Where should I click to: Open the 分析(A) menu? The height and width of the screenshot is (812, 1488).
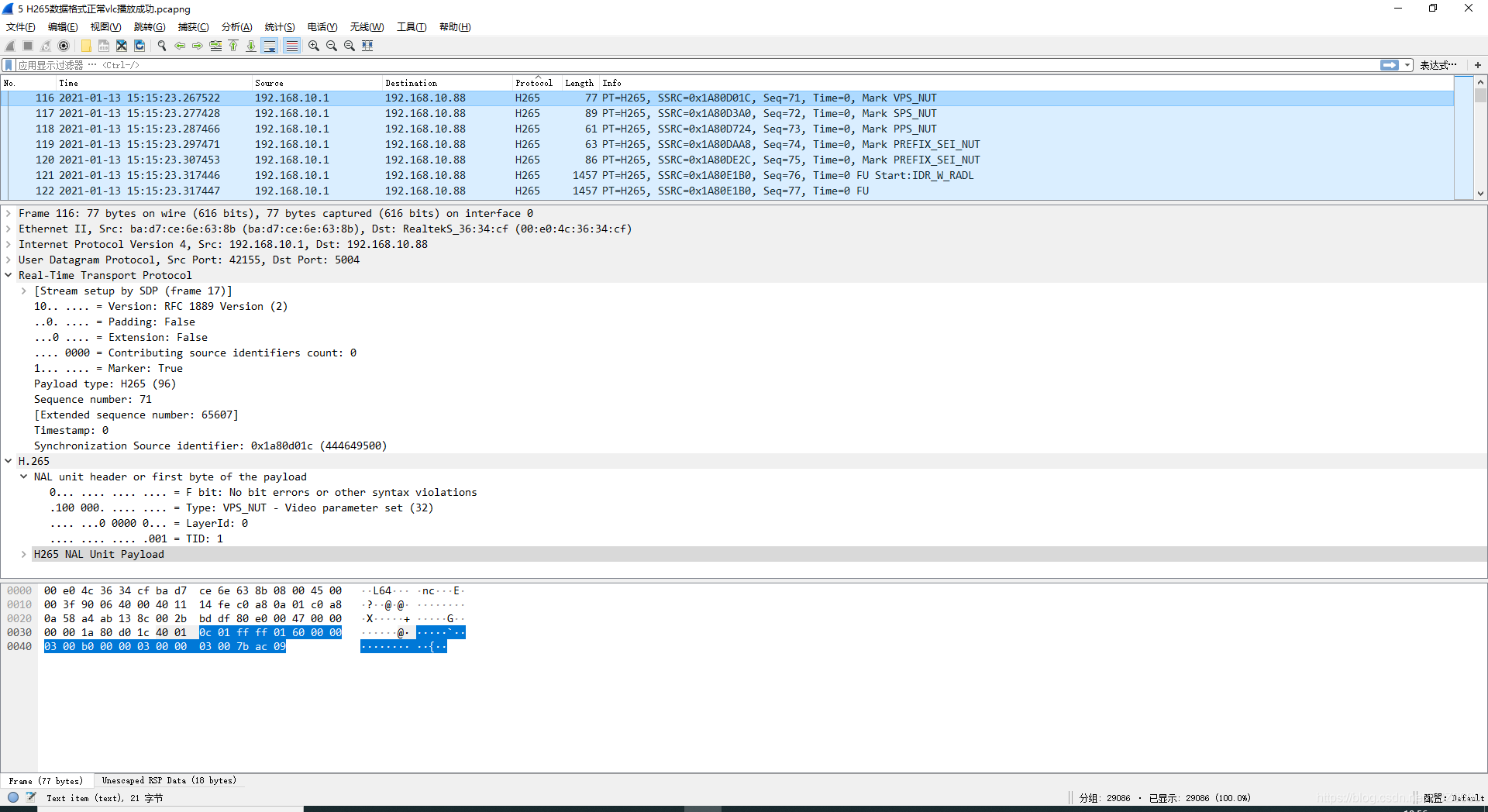pyautogui.click(x=236, y=27)
